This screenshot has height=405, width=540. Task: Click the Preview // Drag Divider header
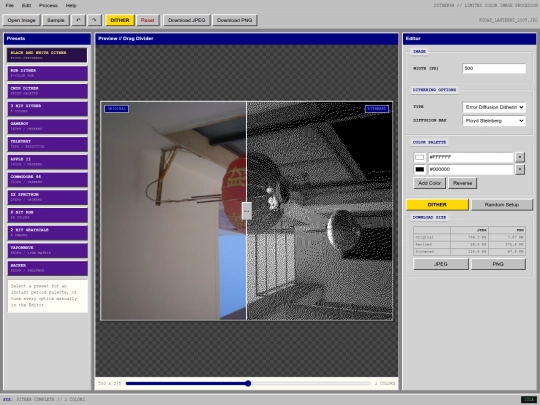click(x=247, y=39)
